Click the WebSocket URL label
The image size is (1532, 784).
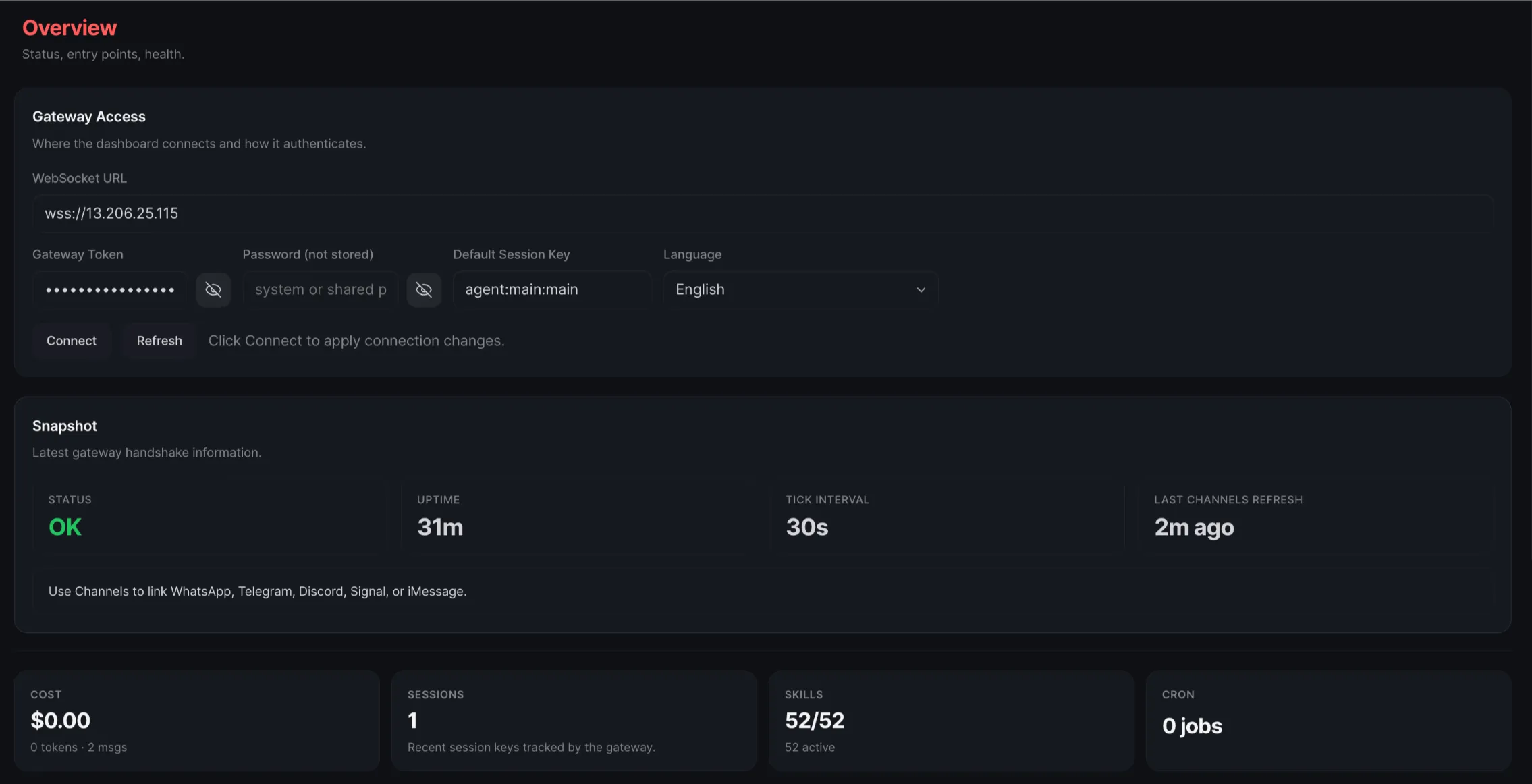80,178
